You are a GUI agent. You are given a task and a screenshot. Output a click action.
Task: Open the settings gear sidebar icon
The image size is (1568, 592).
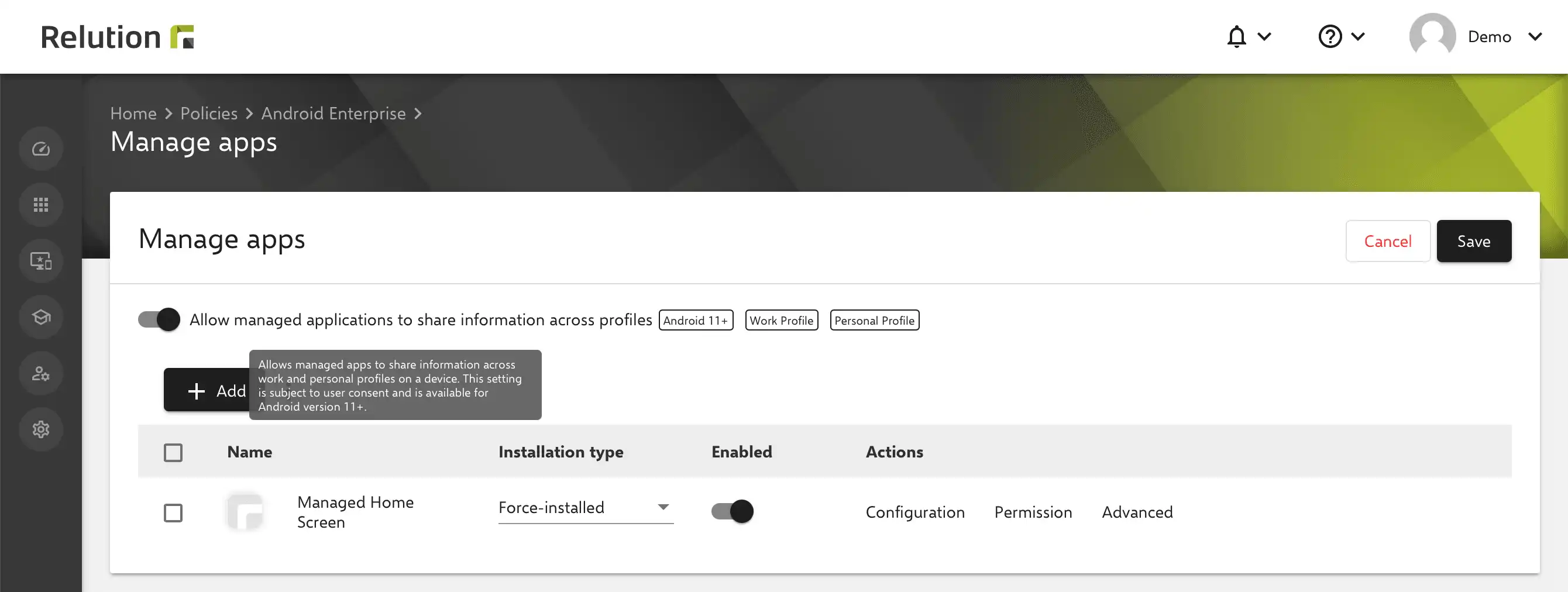(41, 429)
